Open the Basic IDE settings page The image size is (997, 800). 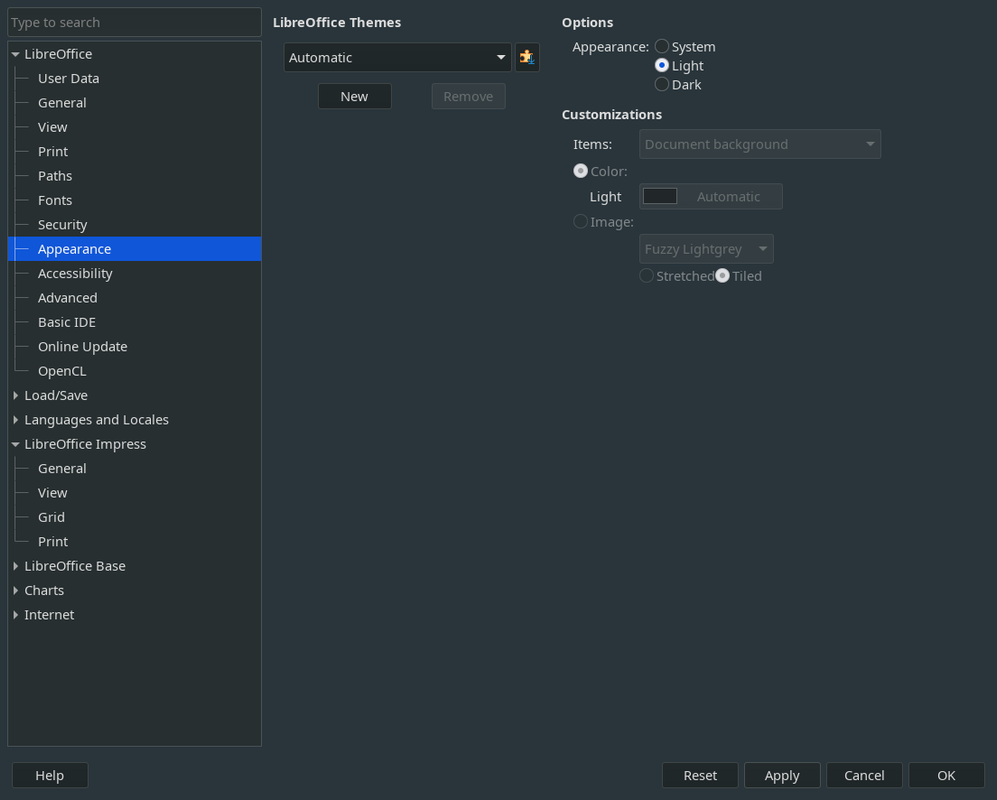(x=67, y=322)
